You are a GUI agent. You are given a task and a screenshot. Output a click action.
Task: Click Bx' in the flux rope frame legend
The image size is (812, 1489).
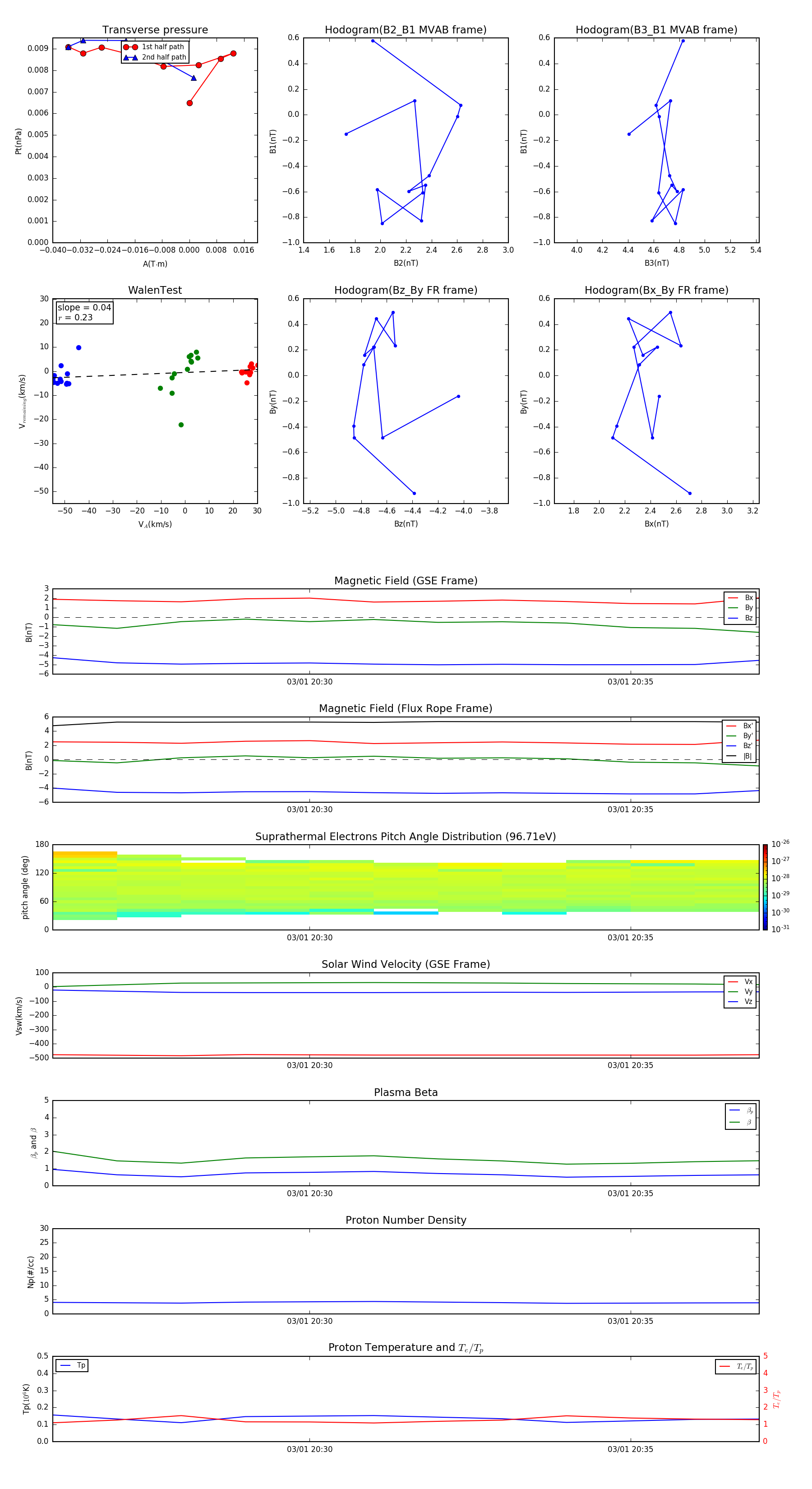tap(739, 726)
